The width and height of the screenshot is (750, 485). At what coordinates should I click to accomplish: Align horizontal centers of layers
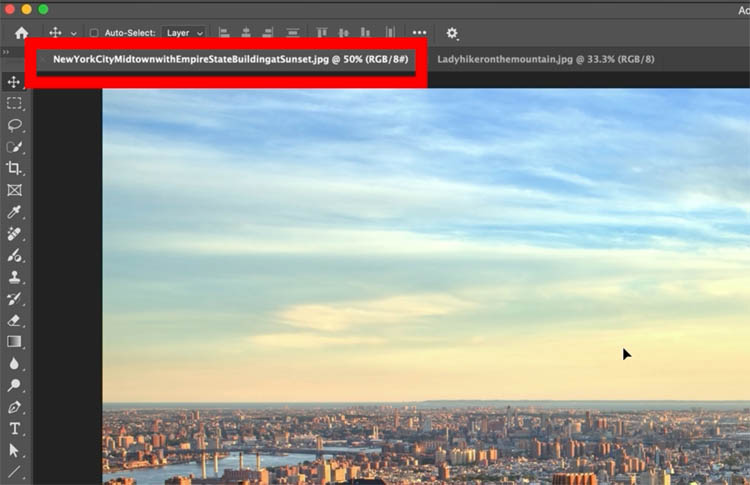(246, 33)
